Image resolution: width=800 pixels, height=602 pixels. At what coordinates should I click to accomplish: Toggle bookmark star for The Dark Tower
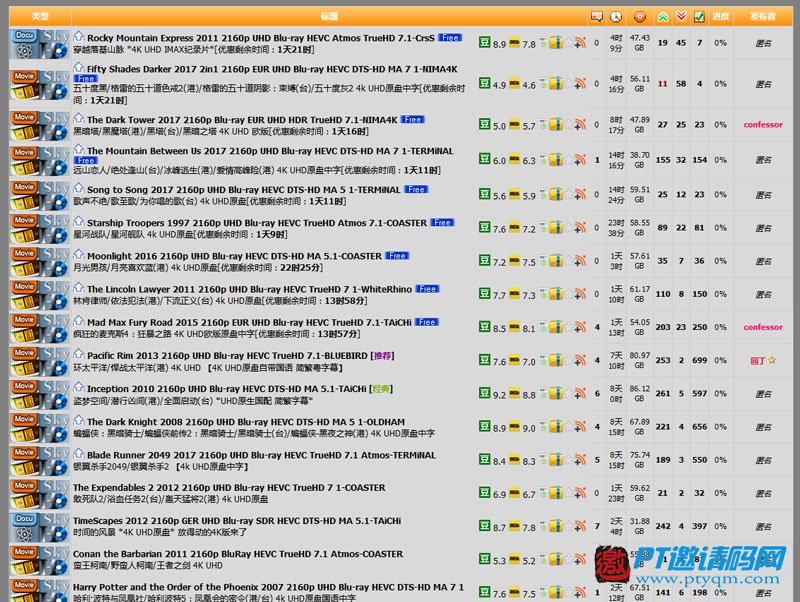(568, 124)
